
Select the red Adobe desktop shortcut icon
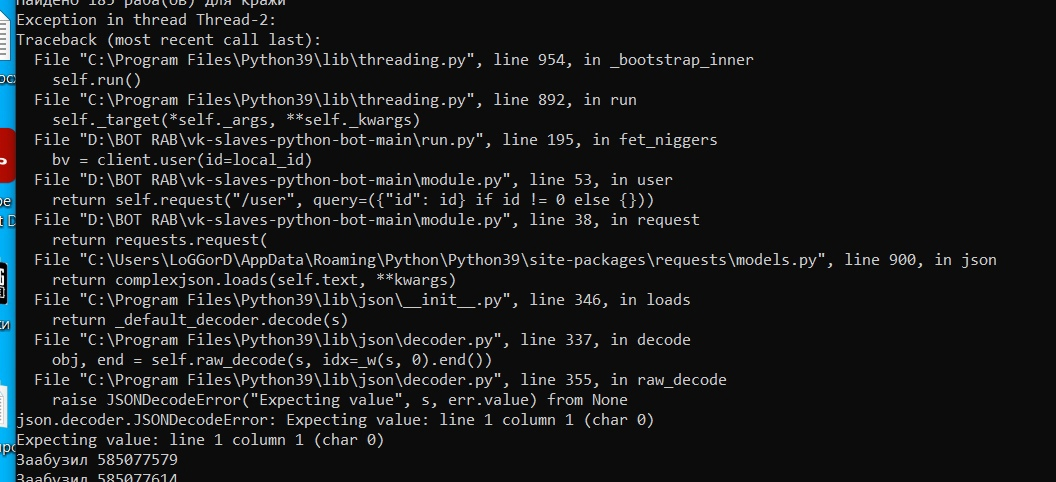click(x=7, y=156)
